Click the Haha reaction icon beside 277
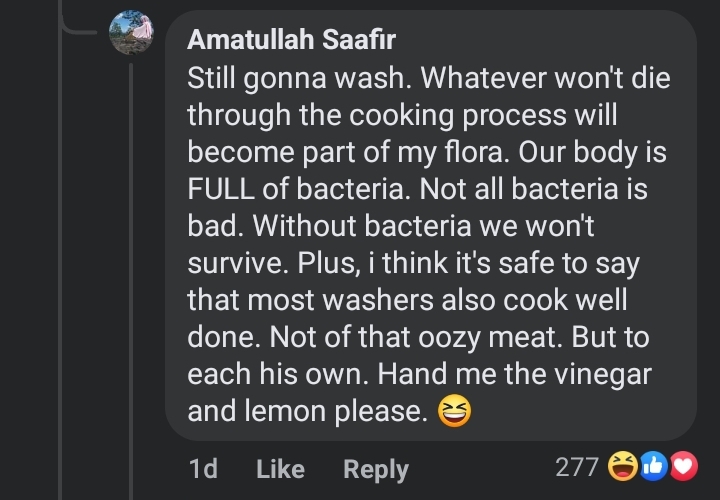Screen dimensions: 720x500 (623, 466)
